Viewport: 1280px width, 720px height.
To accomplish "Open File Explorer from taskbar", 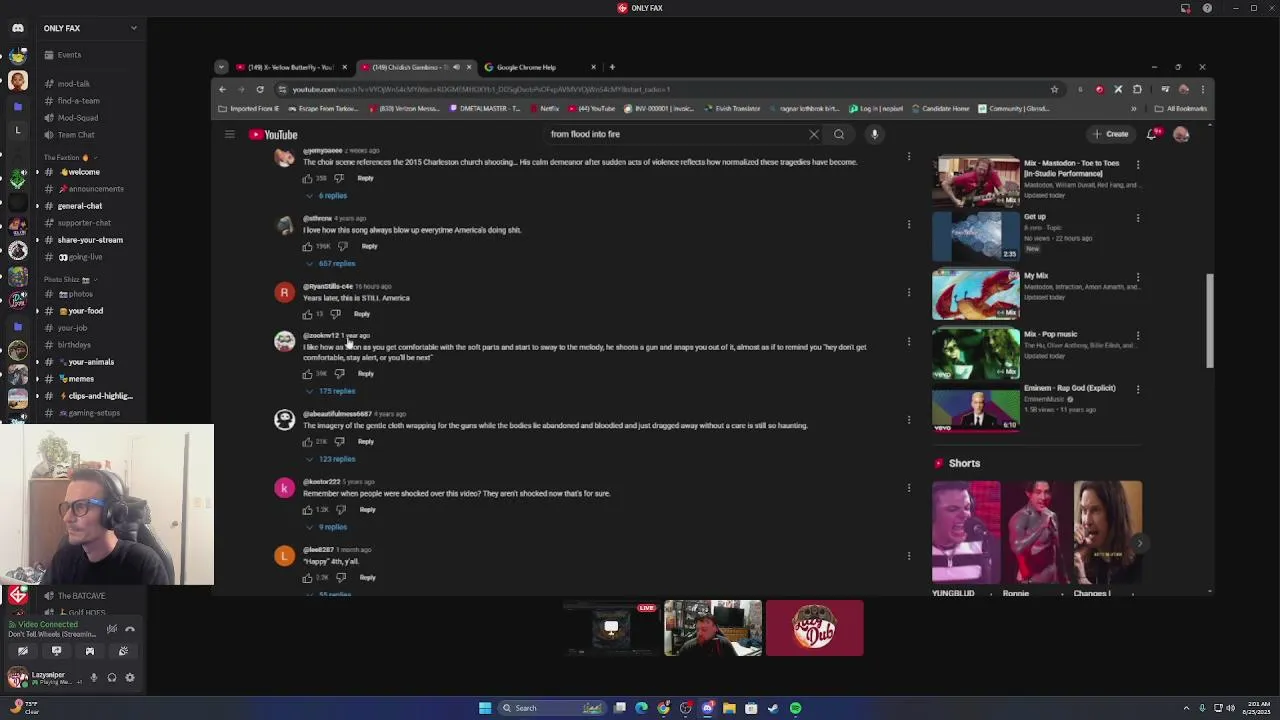I will click(x=729, y=708).
